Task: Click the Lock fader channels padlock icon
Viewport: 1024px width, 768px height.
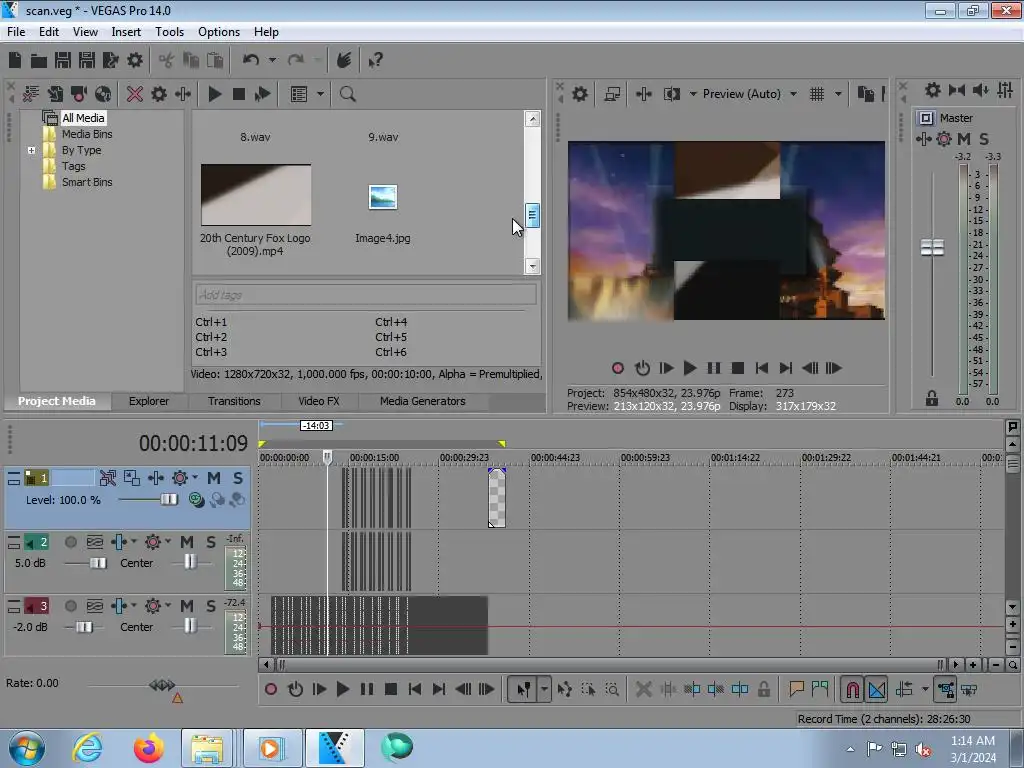Action: [x=931, y=398]
